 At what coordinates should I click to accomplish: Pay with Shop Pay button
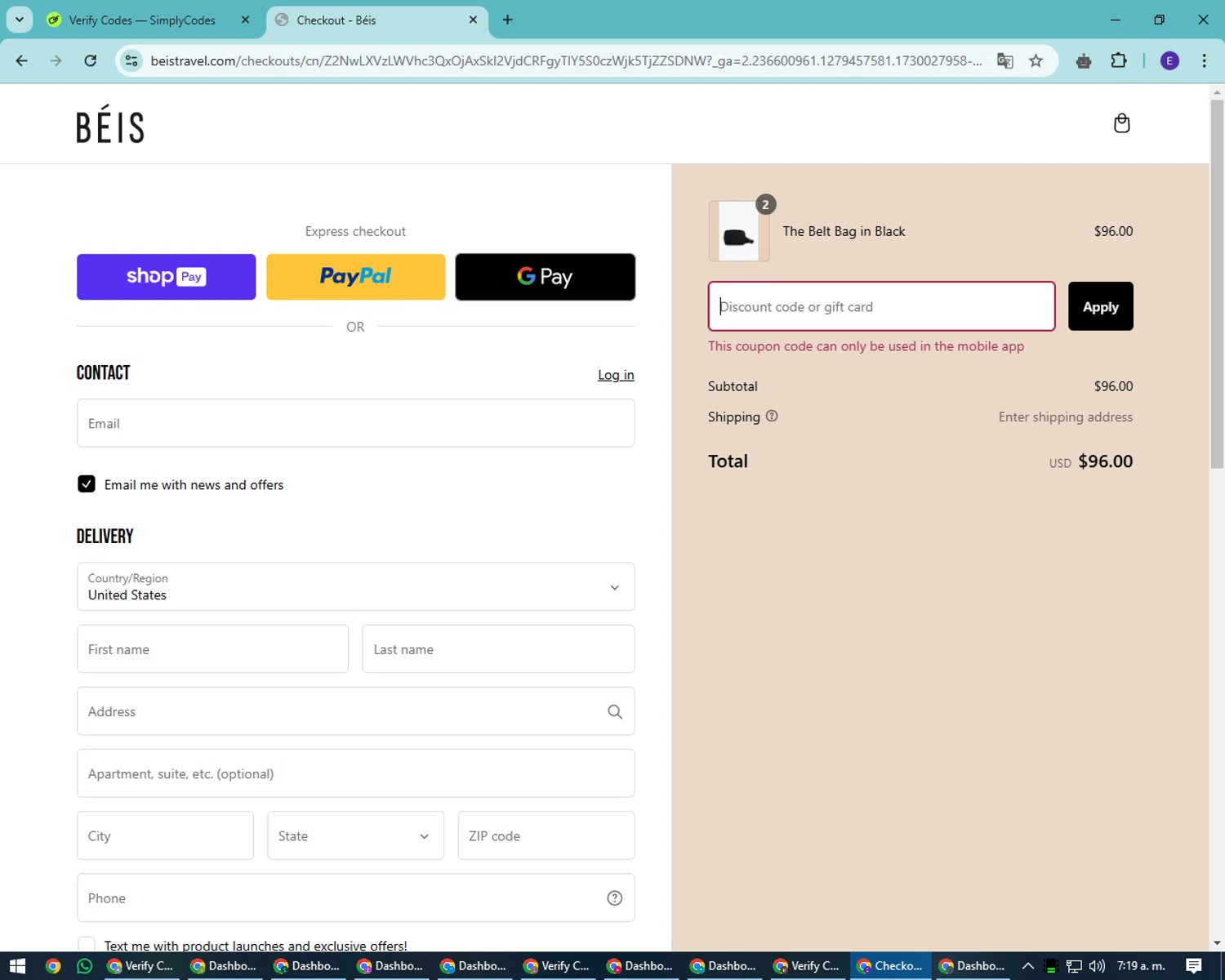point(166,277)
